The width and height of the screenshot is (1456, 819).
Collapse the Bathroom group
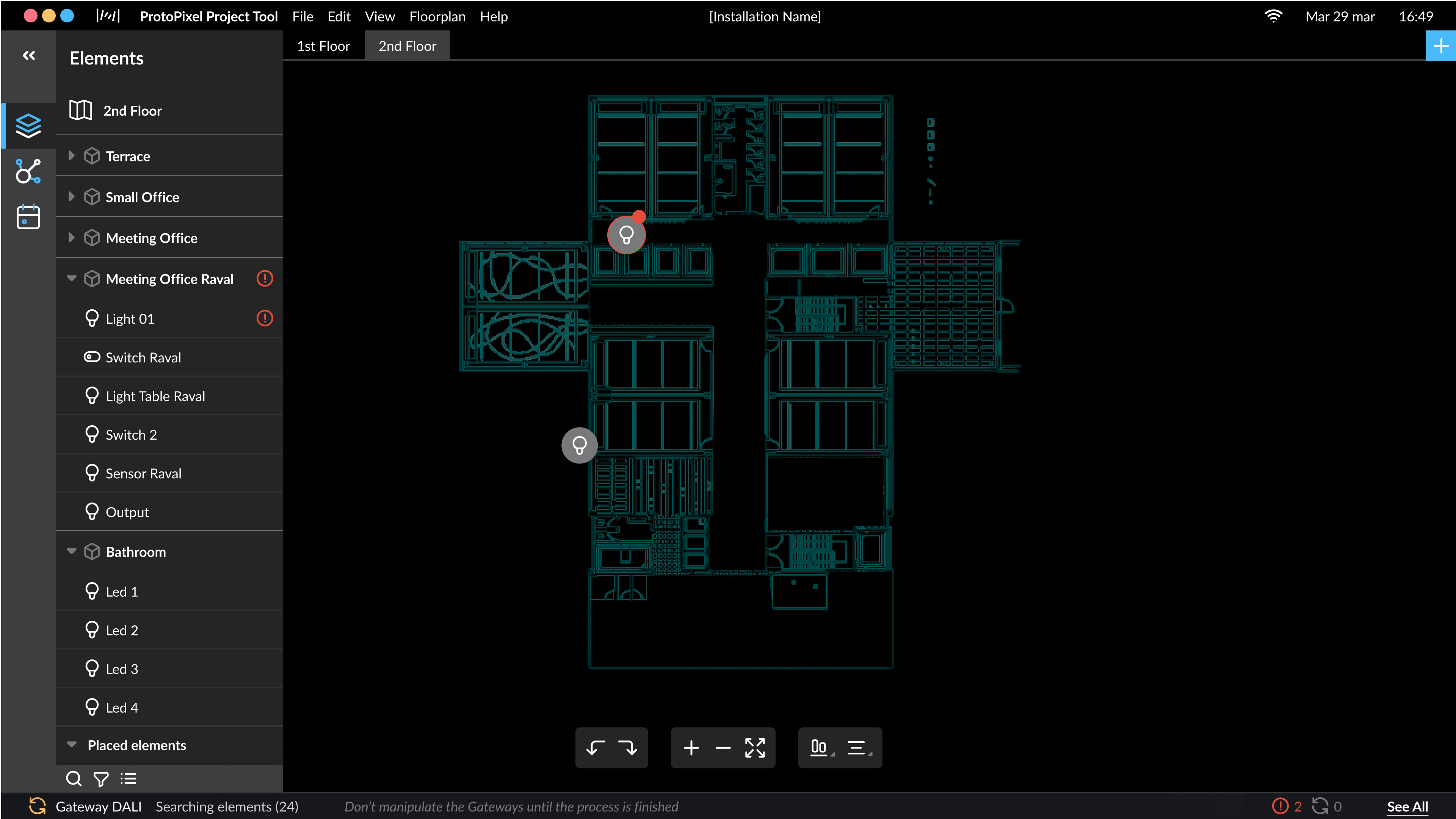click(x=72, y=551)
